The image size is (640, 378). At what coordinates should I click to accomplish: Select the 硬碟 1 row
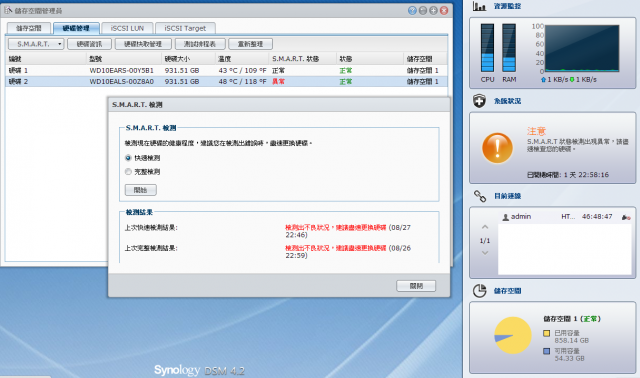[x=226, y=71]
